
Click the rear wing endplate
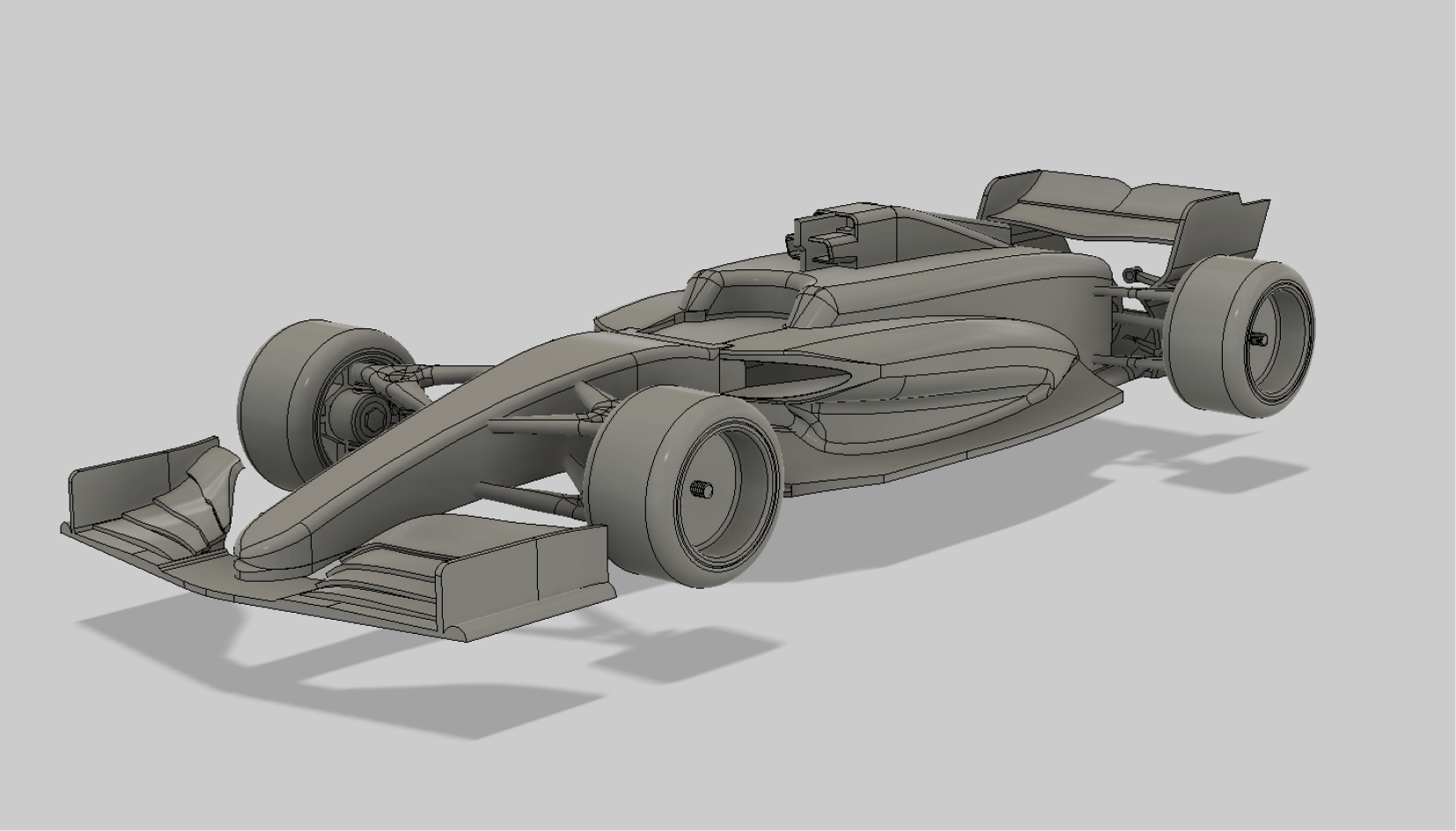1224,229
